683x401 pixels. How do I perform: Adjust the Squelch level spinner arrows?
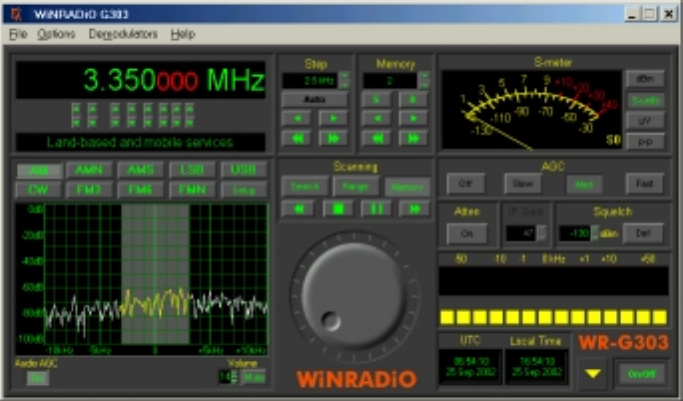[595, 233]
